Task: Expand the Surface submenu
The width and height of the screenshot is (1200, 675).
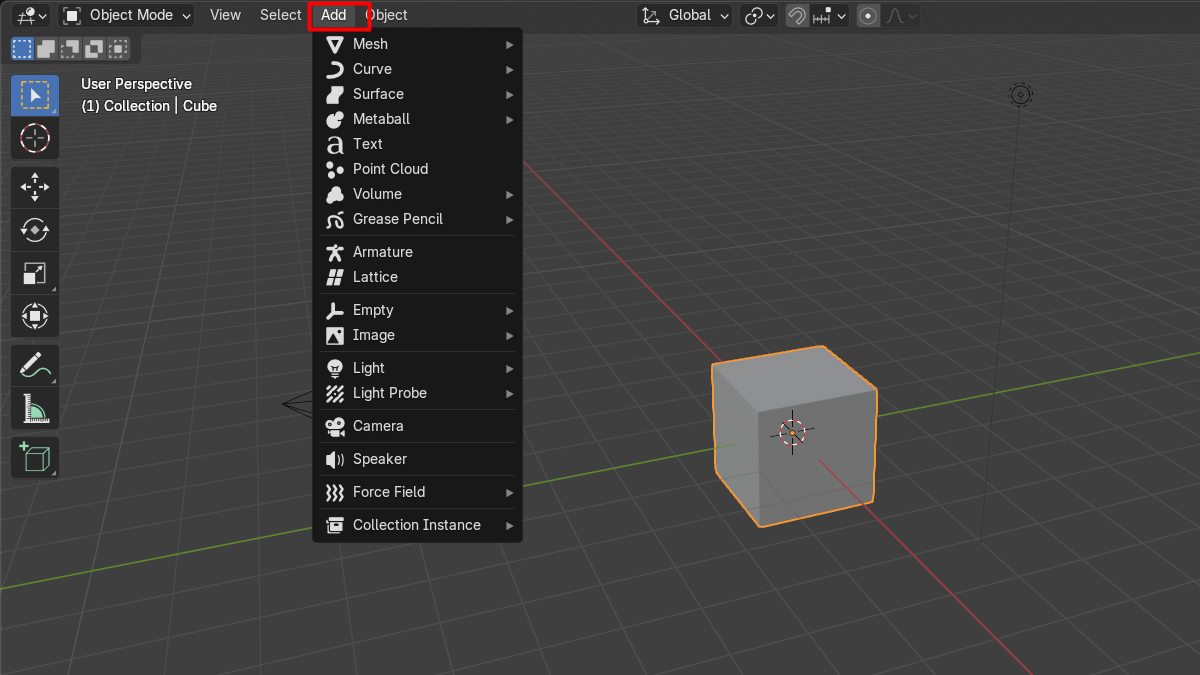Action: [x=418, y=94]
